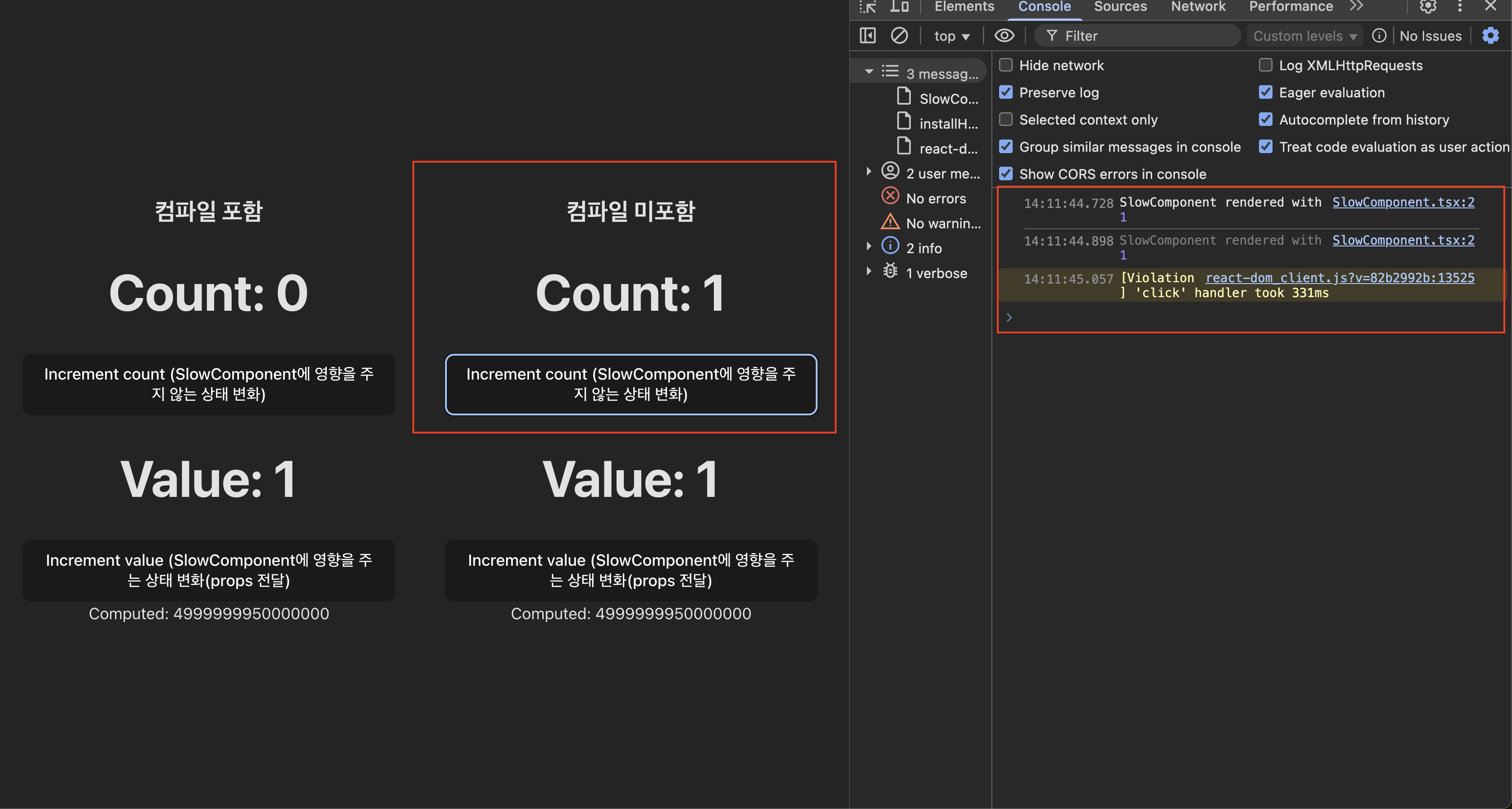Click into the console Filter field
The image size is (1512, 809).
pyautogui.click(x=1144, y=36)
